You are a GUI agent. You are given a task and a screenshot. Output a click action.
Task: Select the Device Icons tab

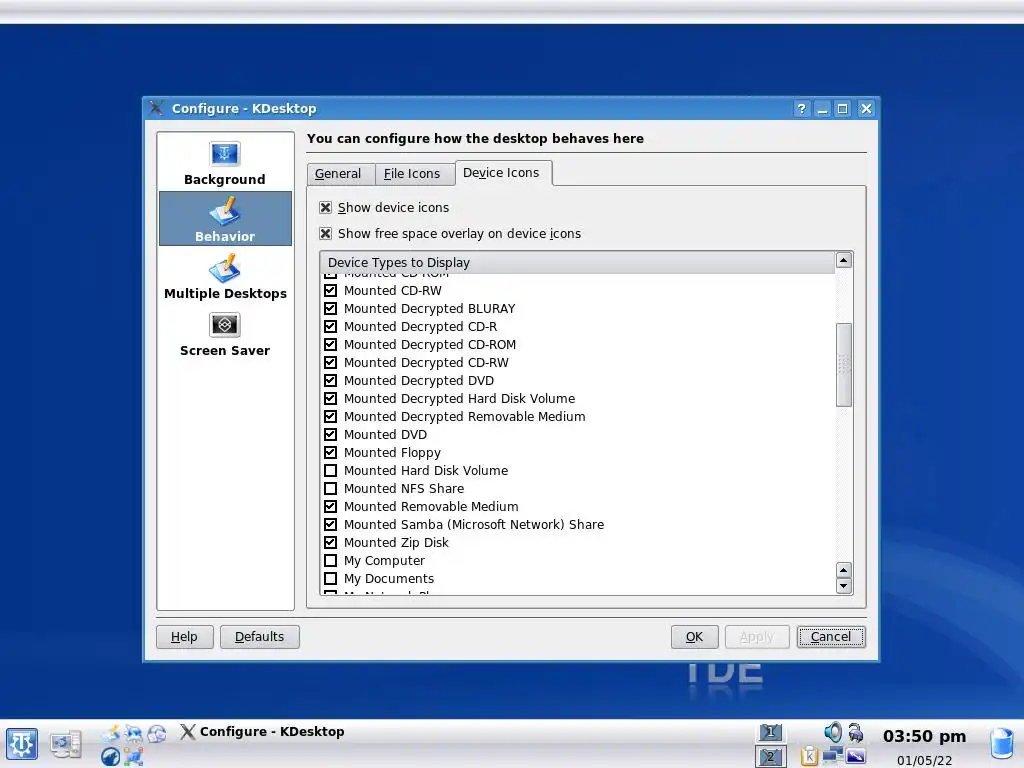502,172
